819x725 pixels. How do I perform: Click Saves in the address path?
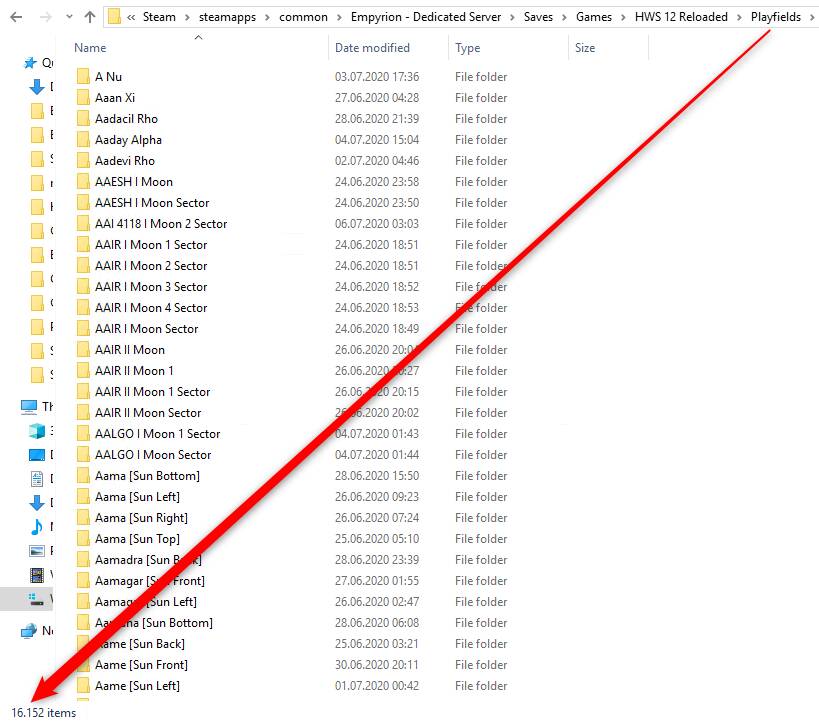[x=538, y=17]
